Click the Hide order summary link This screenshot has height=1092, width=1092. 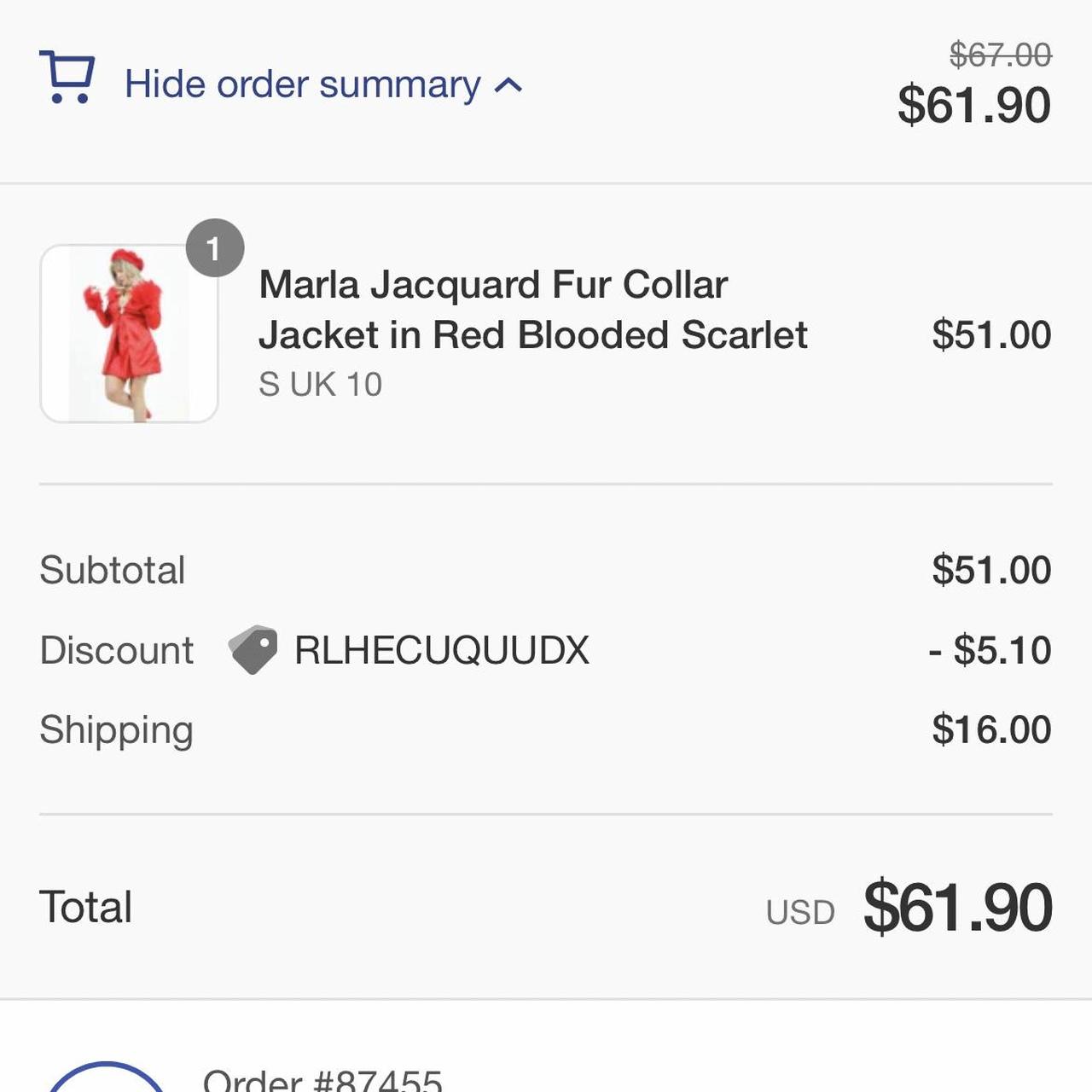point(303,84)
